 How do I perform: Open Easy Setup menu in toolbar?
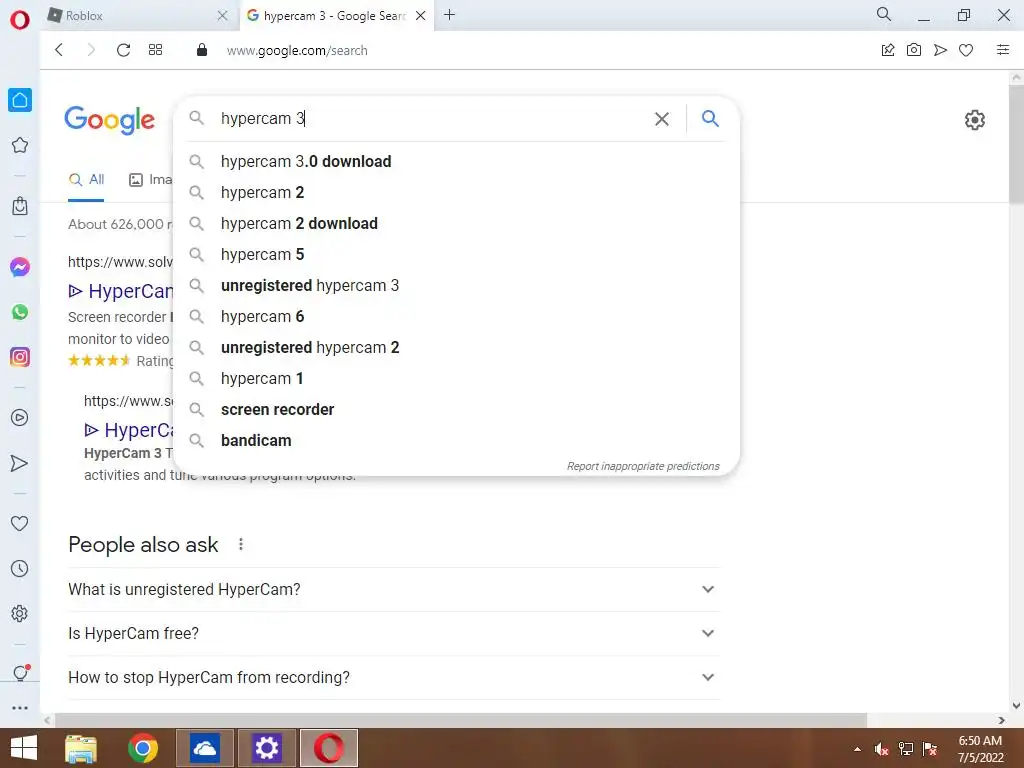[x=1003, y=50]
